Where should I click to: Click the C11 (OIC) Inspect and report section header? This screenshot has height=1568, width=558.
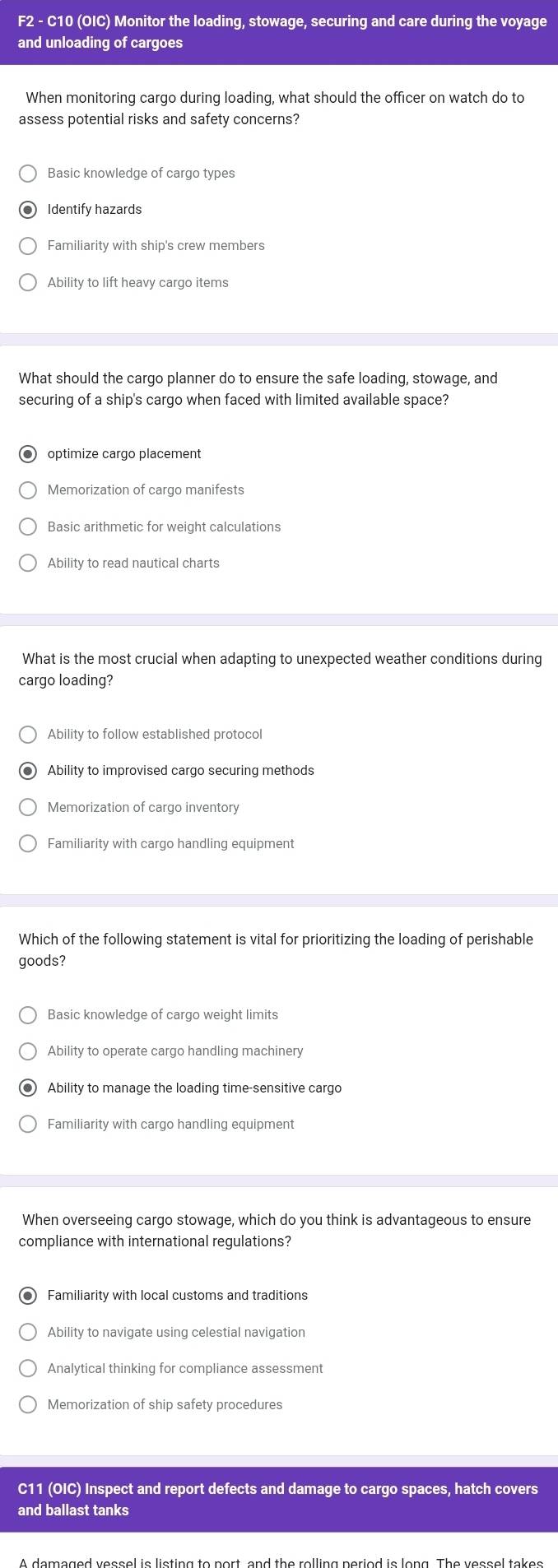[x=279, y=1499]
